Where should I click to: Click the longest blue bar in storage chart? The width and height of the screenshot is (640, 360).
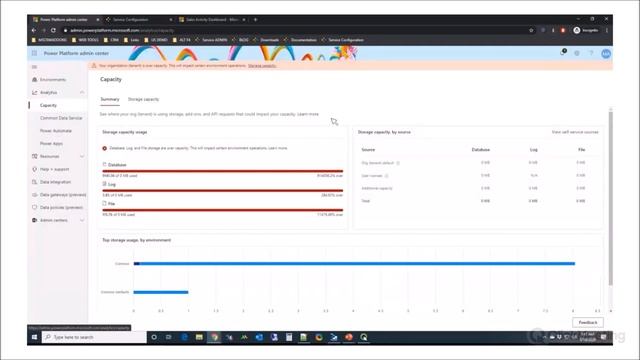[354, 264]
